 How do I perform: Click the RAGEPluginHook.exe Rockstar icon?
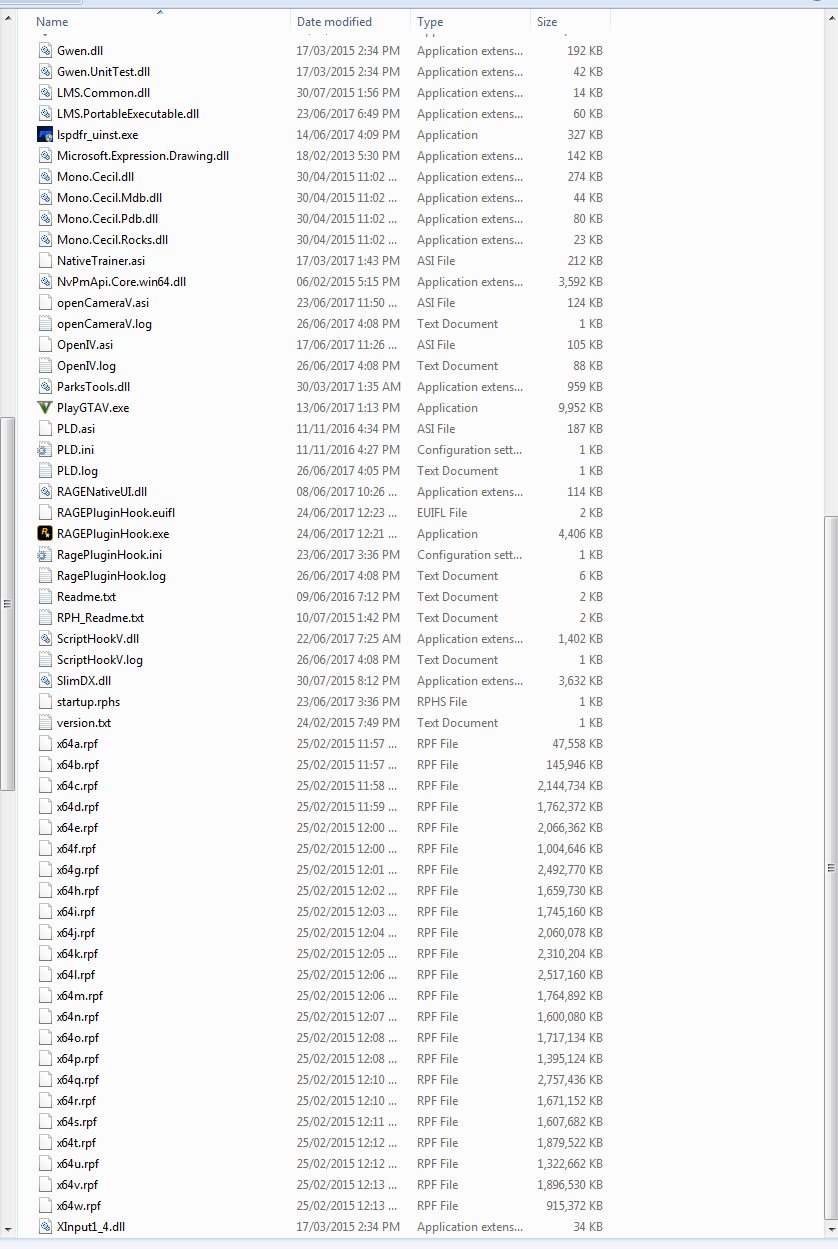pos(44,533)
